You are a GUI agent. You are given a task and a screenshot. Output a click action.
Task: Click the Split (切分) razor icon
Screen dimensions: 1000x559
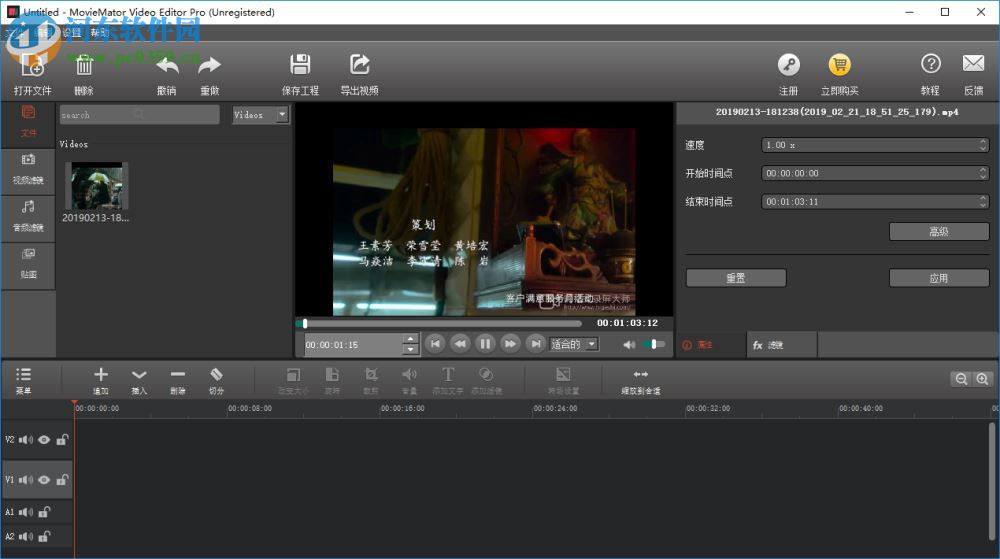point(216,374)
